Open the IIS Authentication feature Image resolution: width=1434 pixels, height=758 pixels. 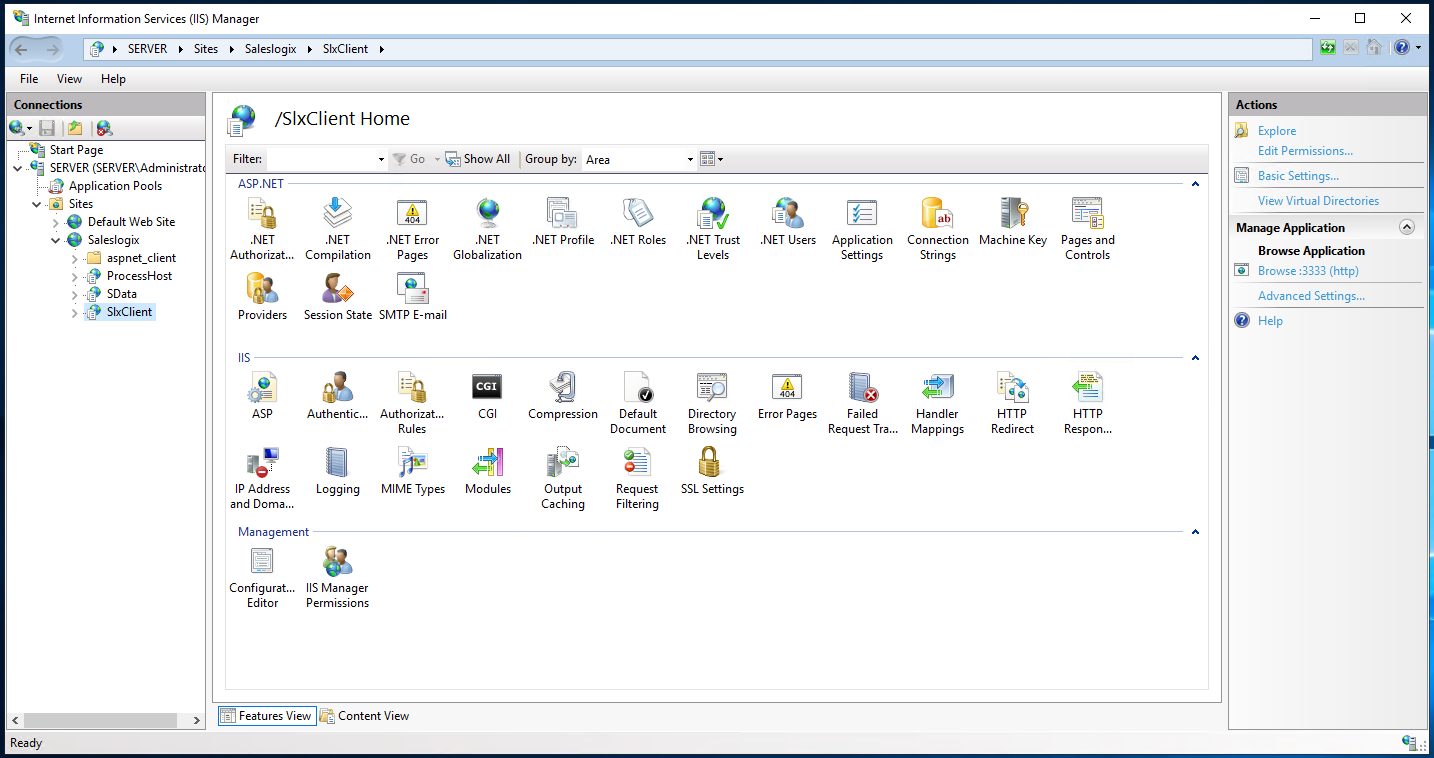pyautogui.click(x=338, y=396)
